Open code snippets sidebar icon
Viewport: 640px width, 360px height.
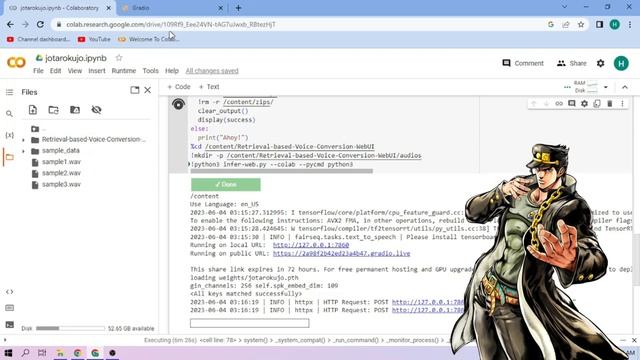9,292
